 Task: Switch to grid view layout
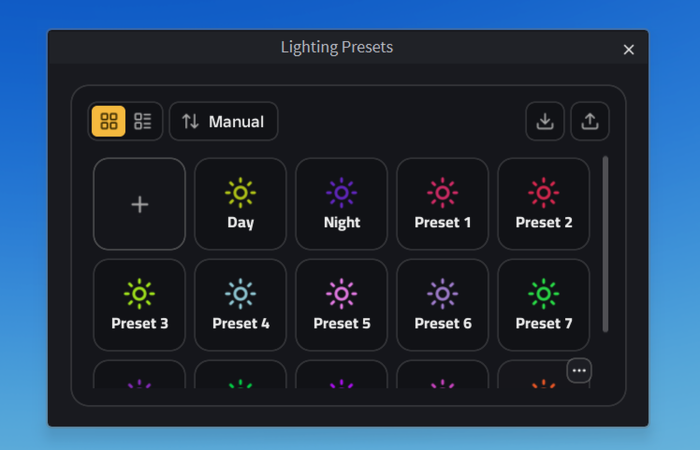(108, 121)
